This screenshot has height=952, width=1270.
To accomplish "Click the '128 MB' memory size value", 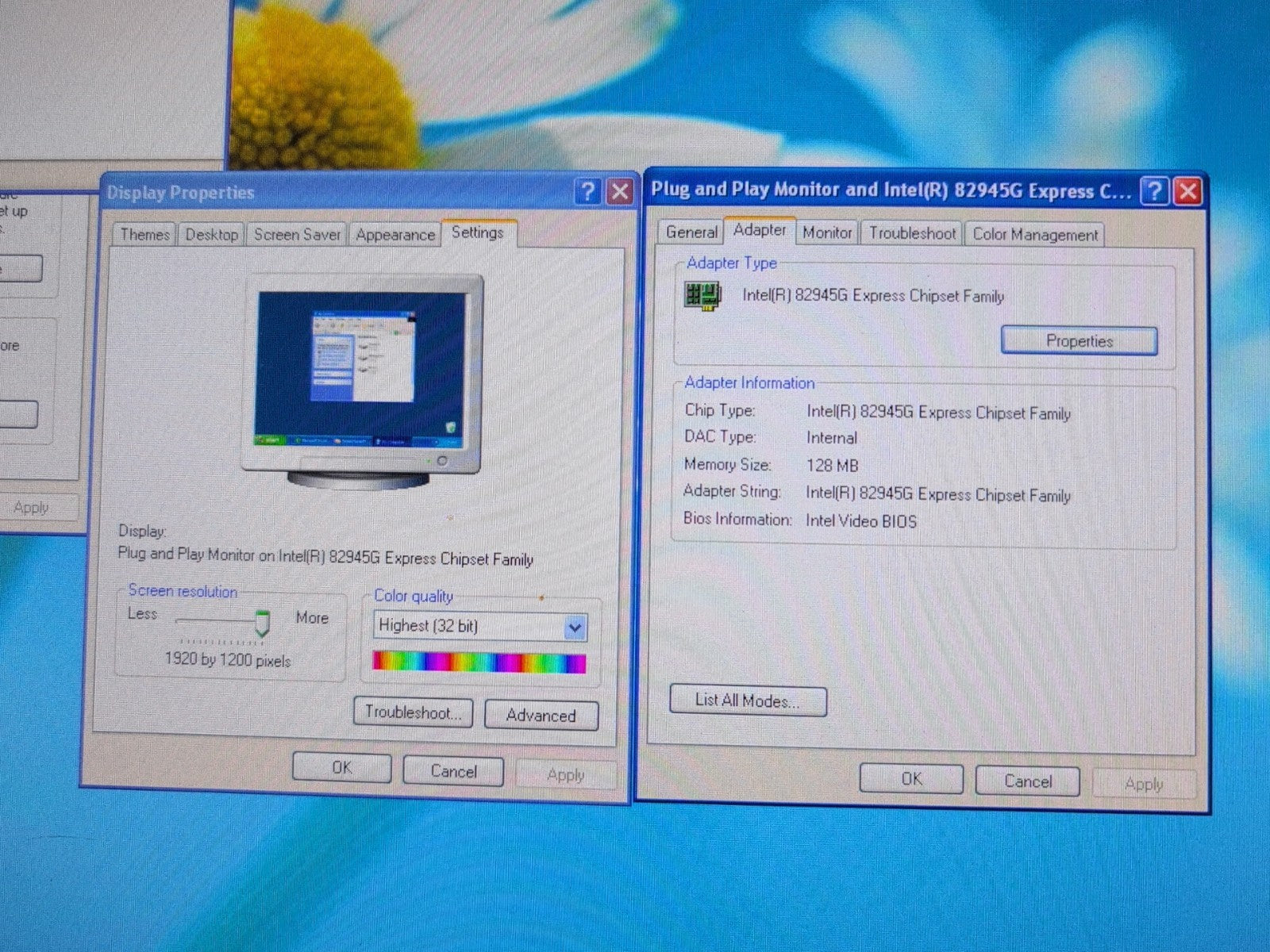I will [x=832, y=466].
